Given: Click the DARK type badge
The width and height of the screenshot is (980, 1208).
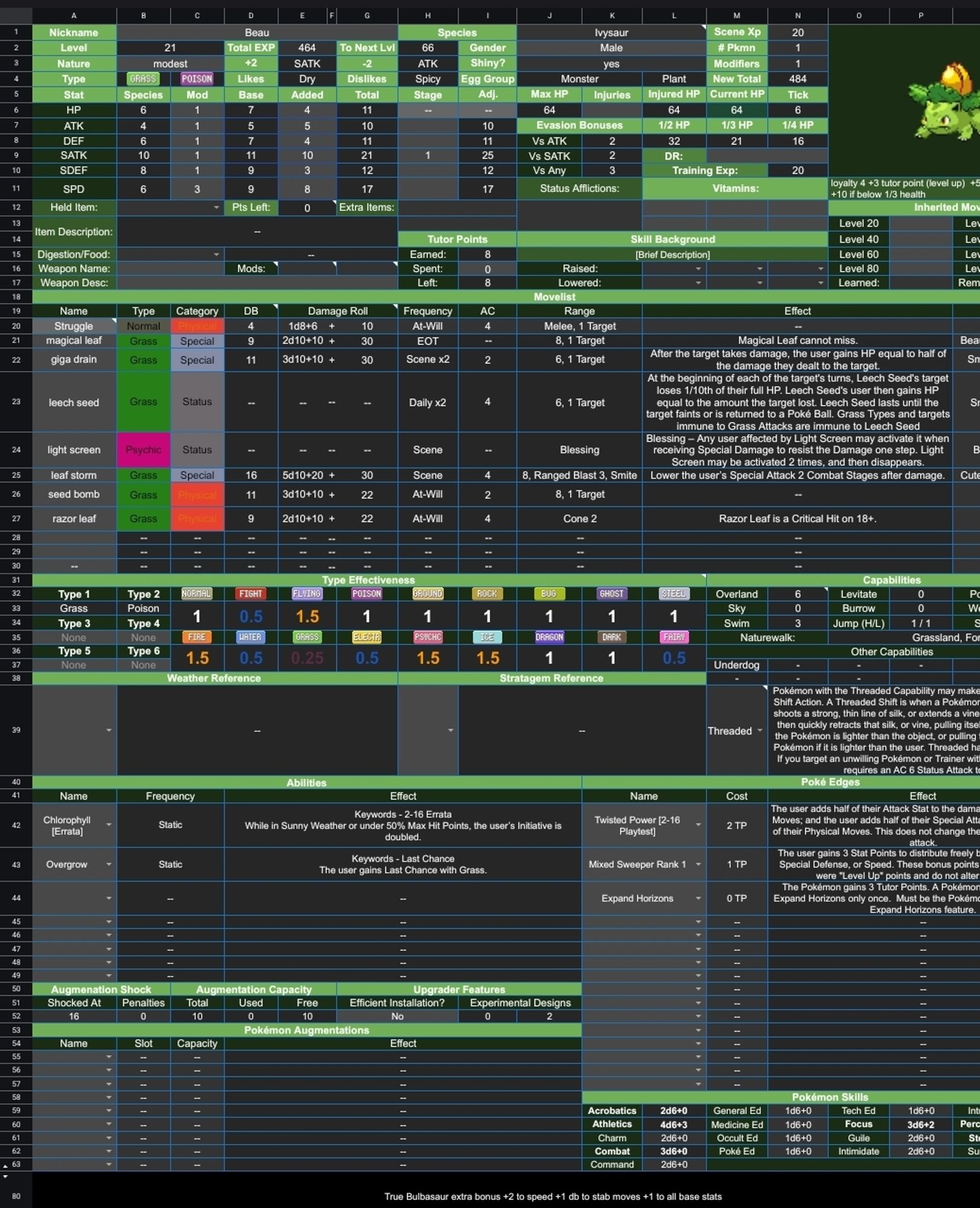Looking at the screenshot, I should pyautogui.click(x=612, y=637).
